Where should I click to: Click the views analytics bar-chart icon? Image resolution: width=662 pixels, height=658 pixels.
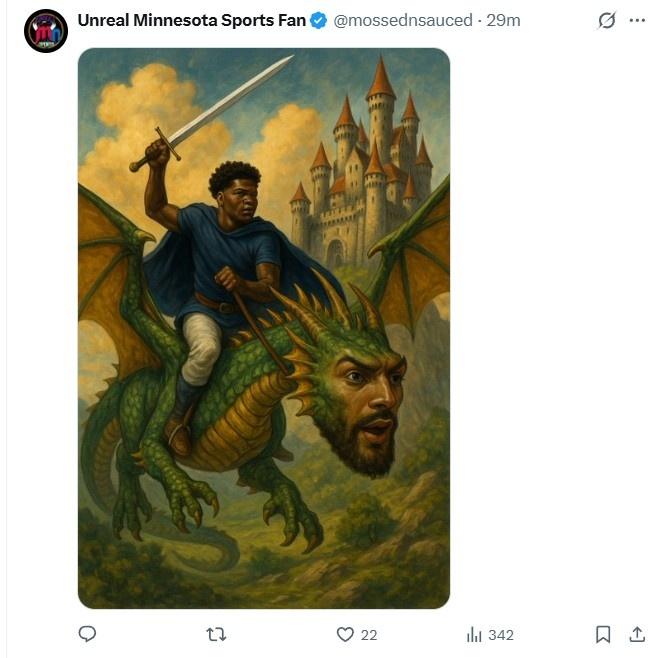pyautogui.click(x=475, y=634)
